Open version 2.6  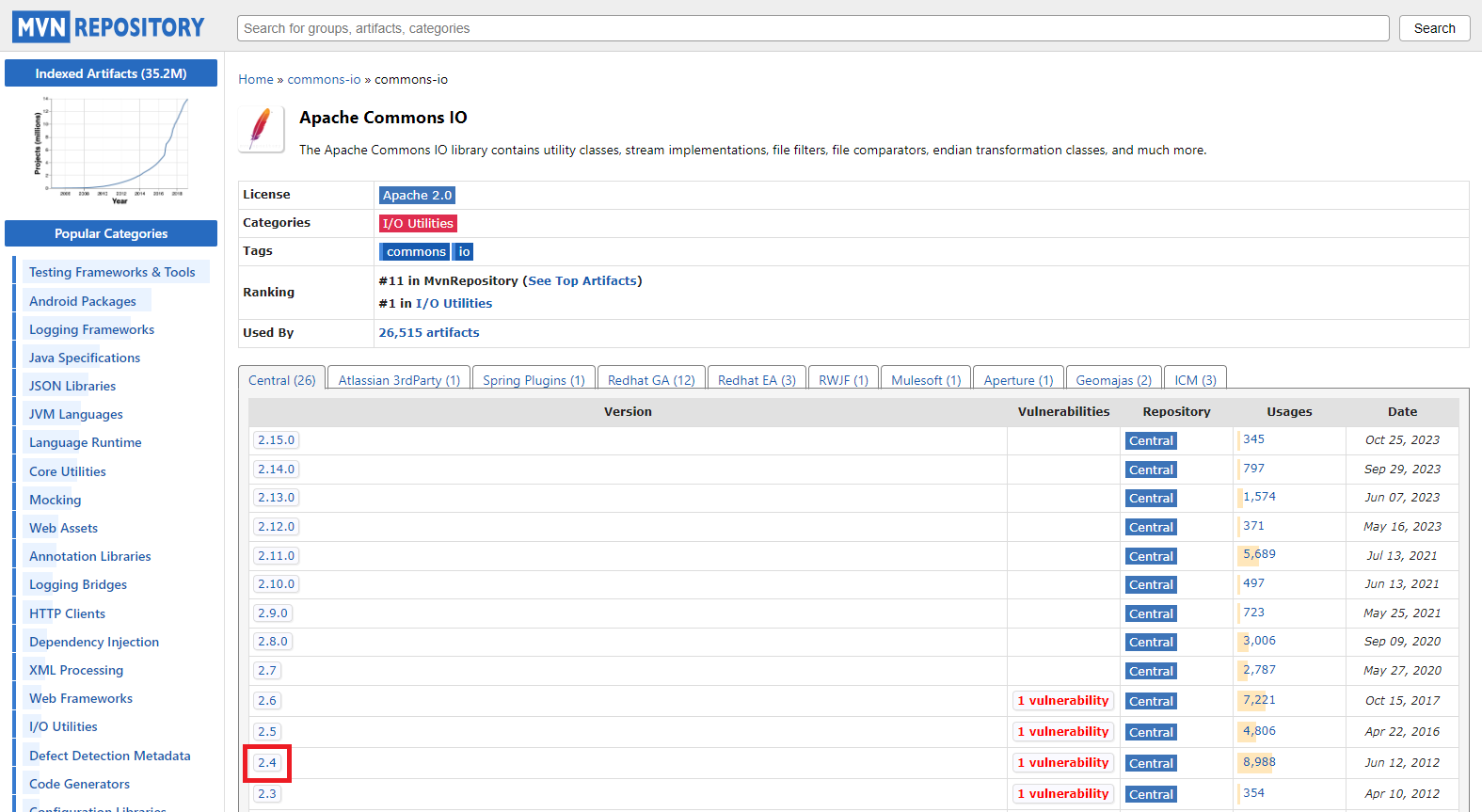tap(267, 701)
